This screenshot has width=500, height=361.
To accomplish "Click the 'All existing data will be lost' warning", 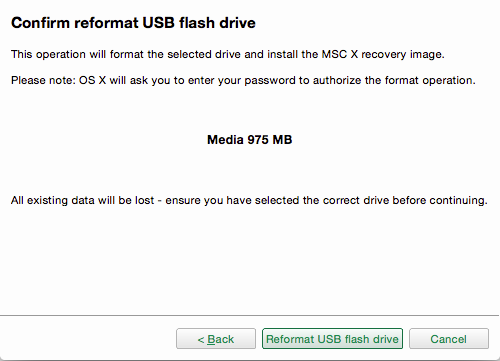I will 249,200.
